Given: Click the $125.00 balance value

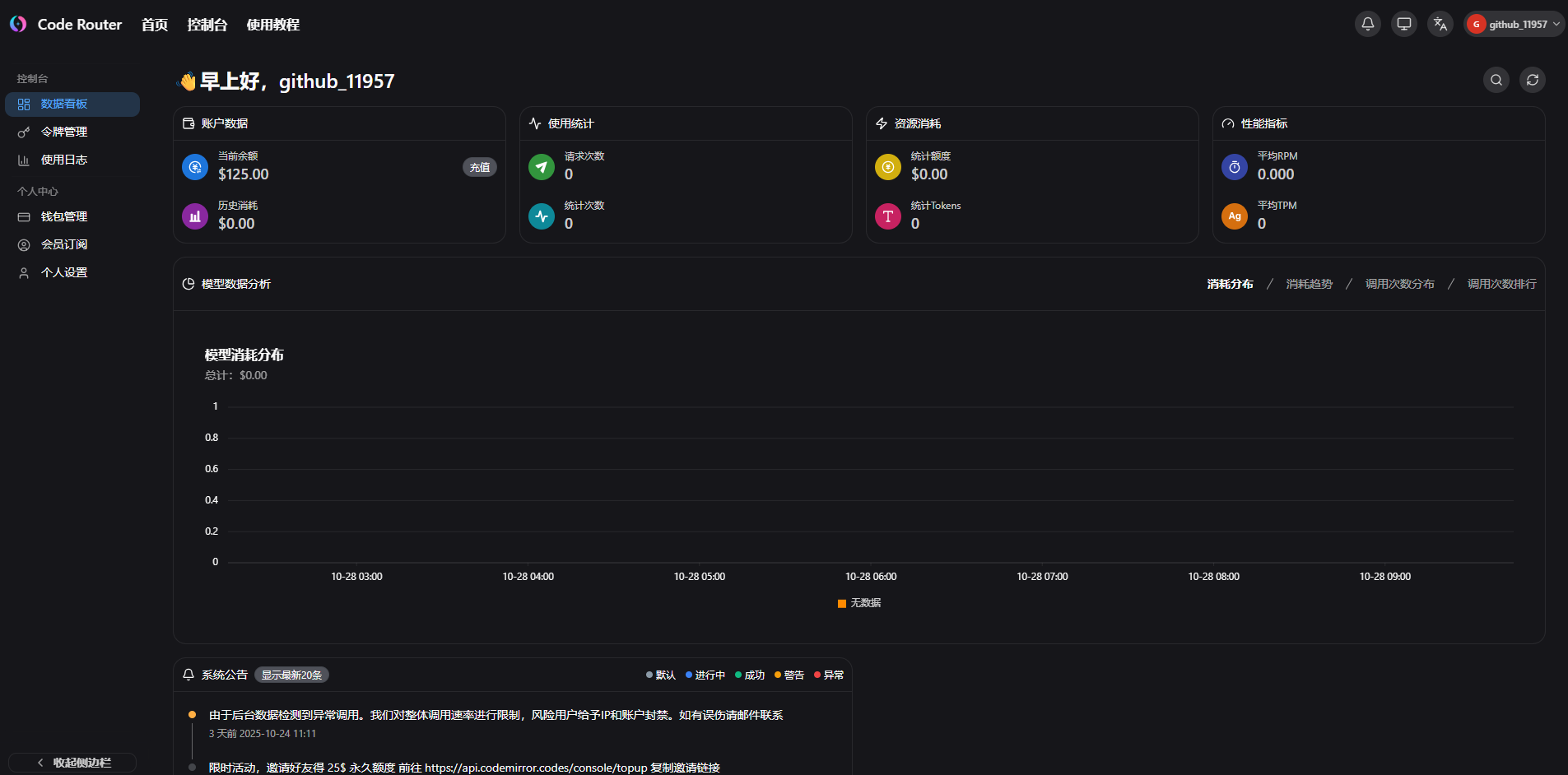Looking at the screenshot, I should [244, 174].
